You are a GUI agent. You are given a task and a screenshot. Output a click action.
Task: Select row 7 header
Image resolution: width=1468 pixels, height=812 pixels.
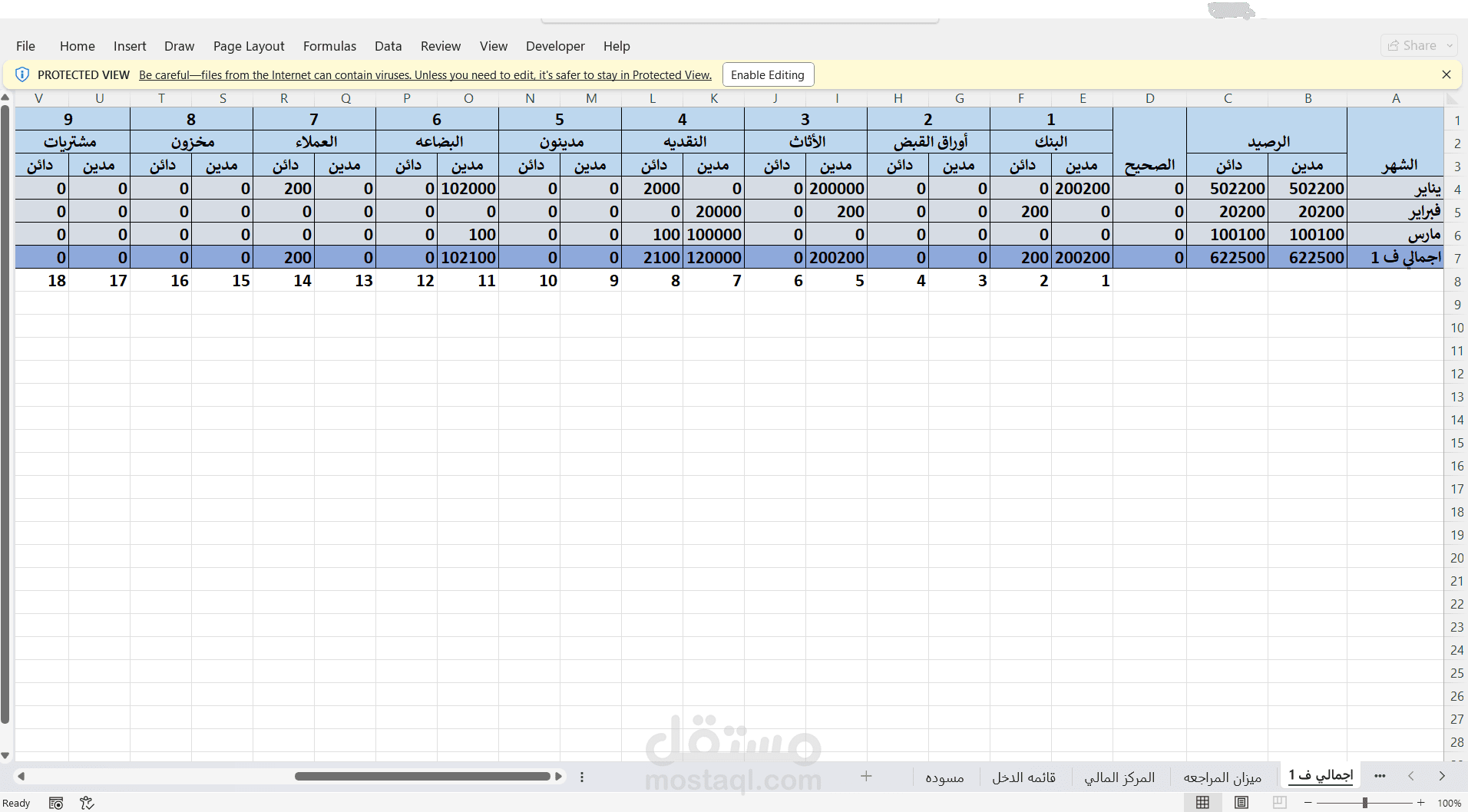coord(1457,259)
